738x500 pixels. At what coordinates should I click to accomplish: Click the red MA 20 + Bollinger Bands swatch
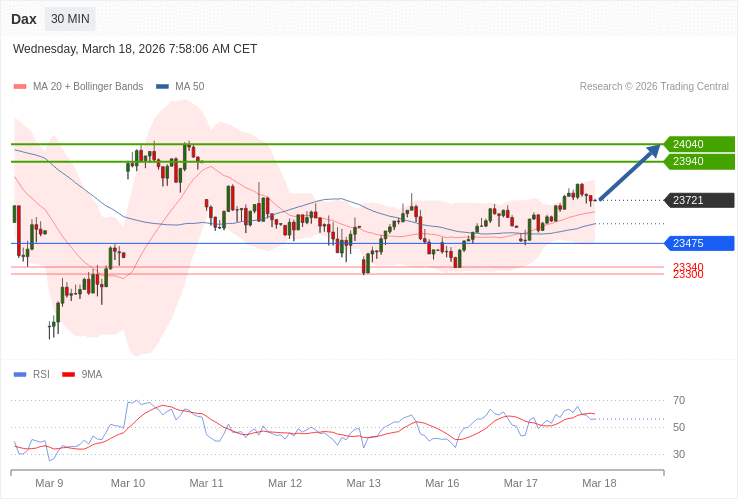click(x=20, y=87)
